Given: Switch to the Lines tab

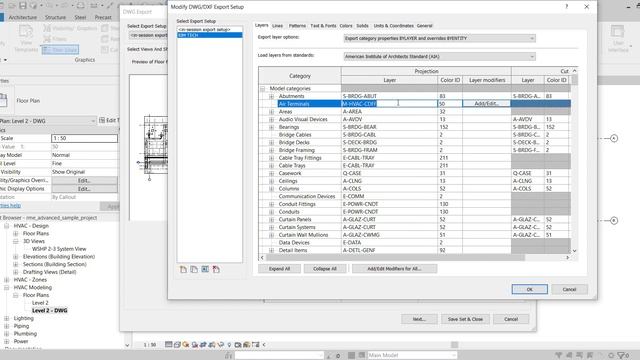Looking at the screenshot, I should pyautogui.click(x=277, y=26).
